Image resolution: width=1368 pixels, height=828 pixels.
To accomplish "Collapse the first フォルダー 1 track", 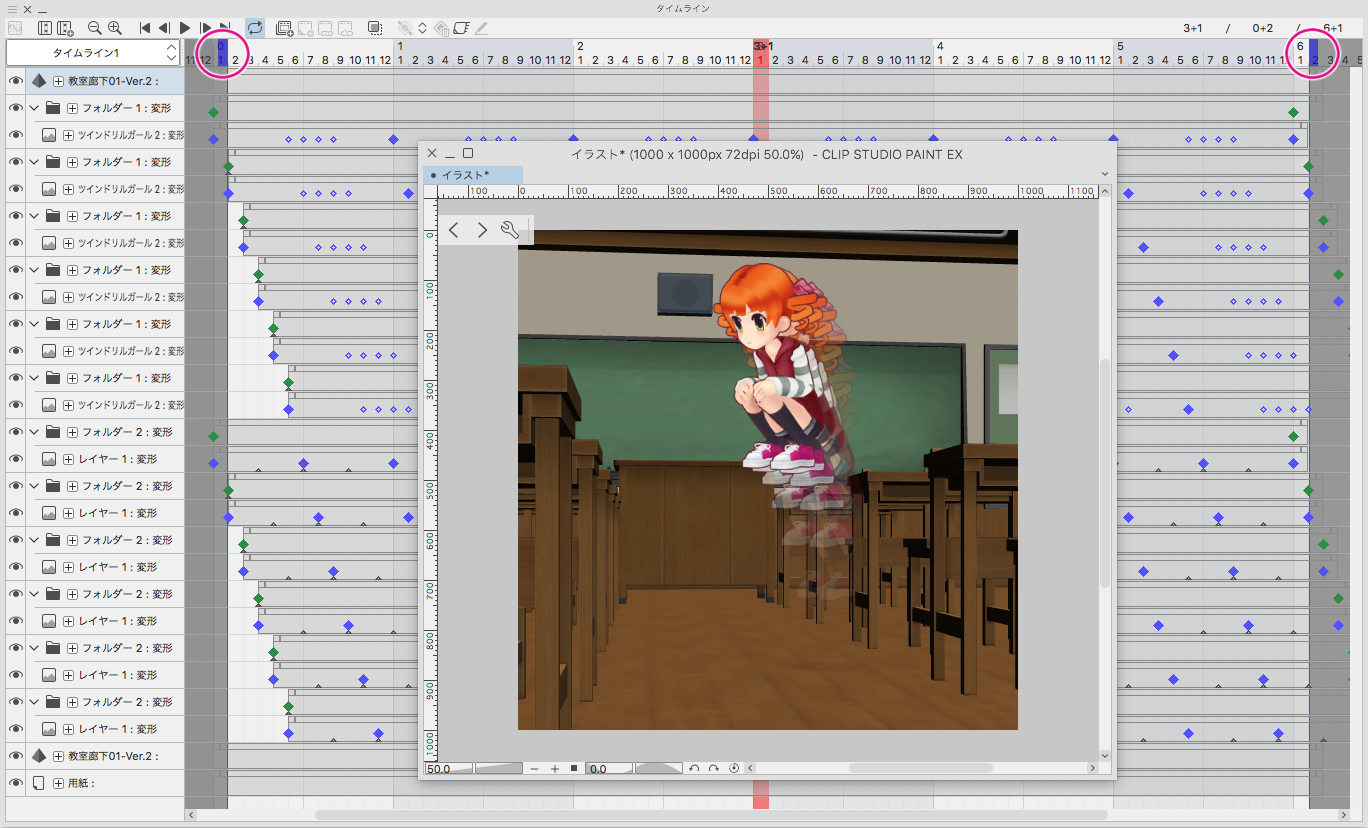I will pos(33,107).
